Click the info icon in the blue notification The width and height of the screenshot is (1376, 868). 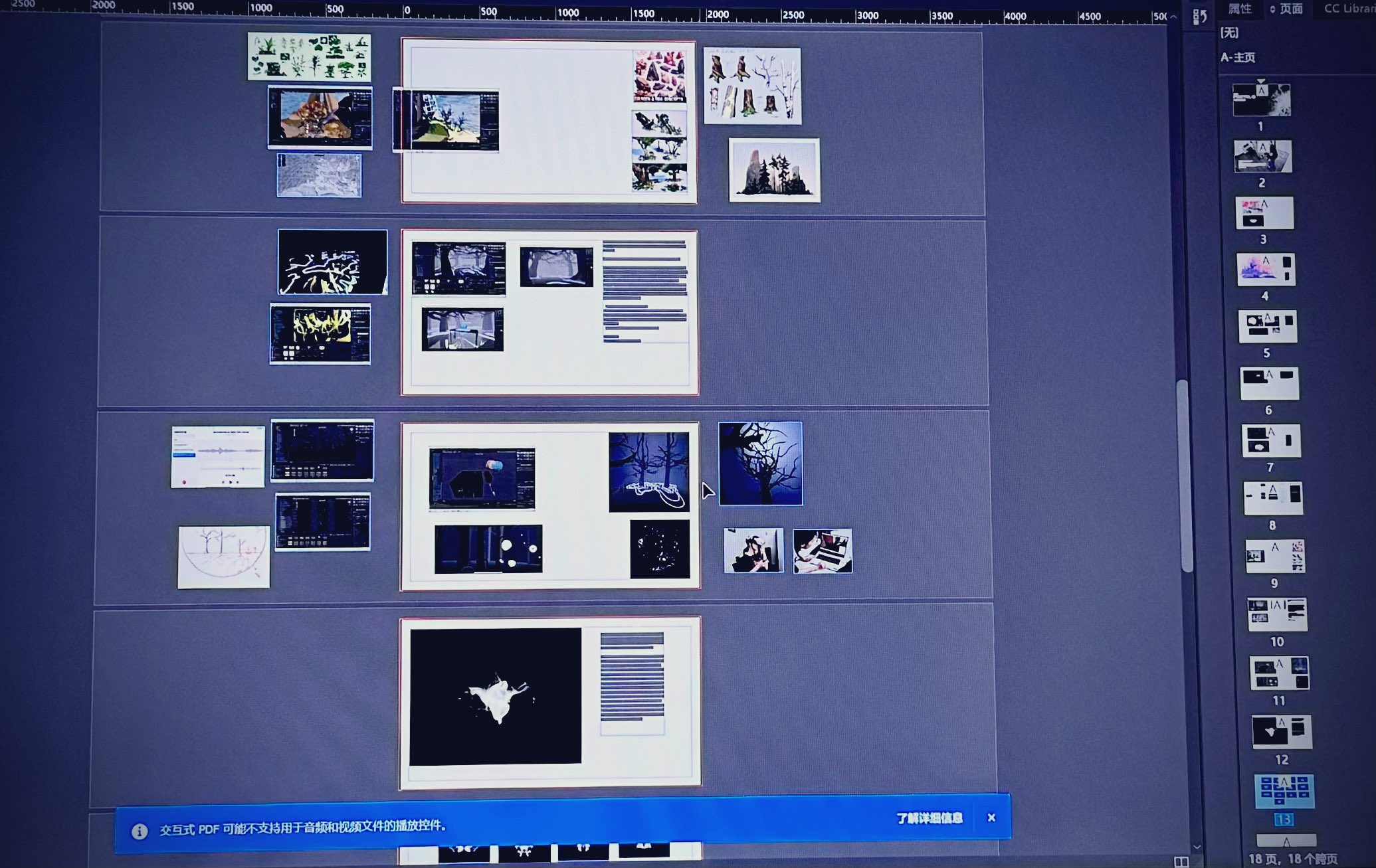139,831
